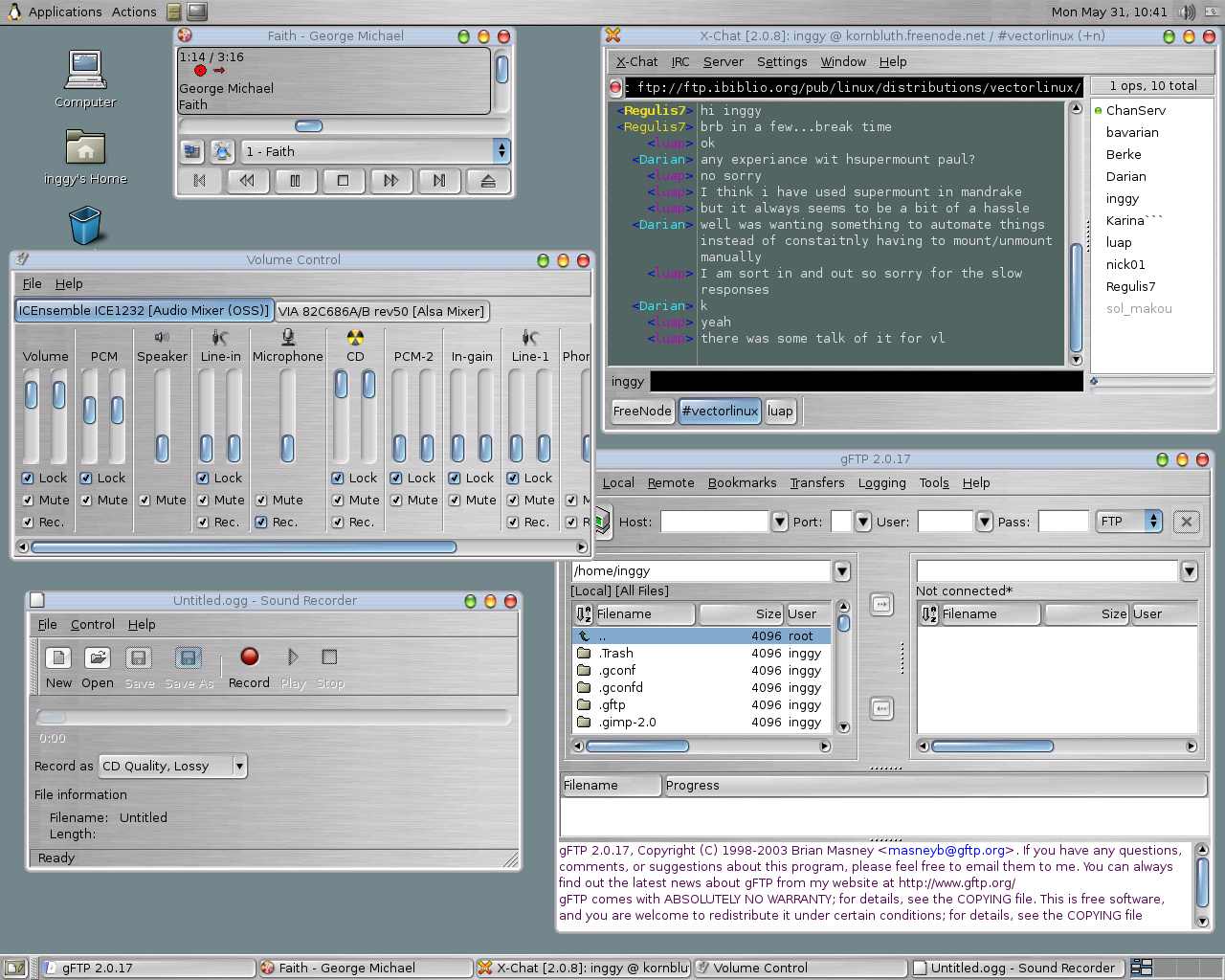Image resolution: width=1225 pixels, height=980 pixels.
Task: Open masneyb@gftp.org email link in gFTP log
Action: pyautogui.click(x=947, y=850)
